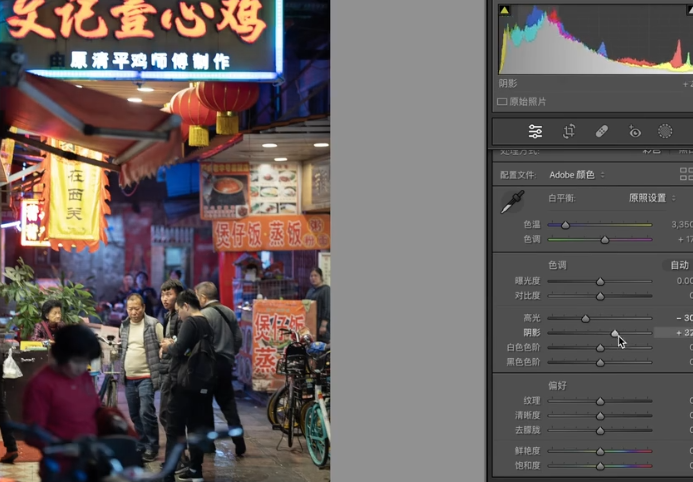Enable the 原始照片 checkbox
The width and height of the screenshot is (693, 482).
502,102
